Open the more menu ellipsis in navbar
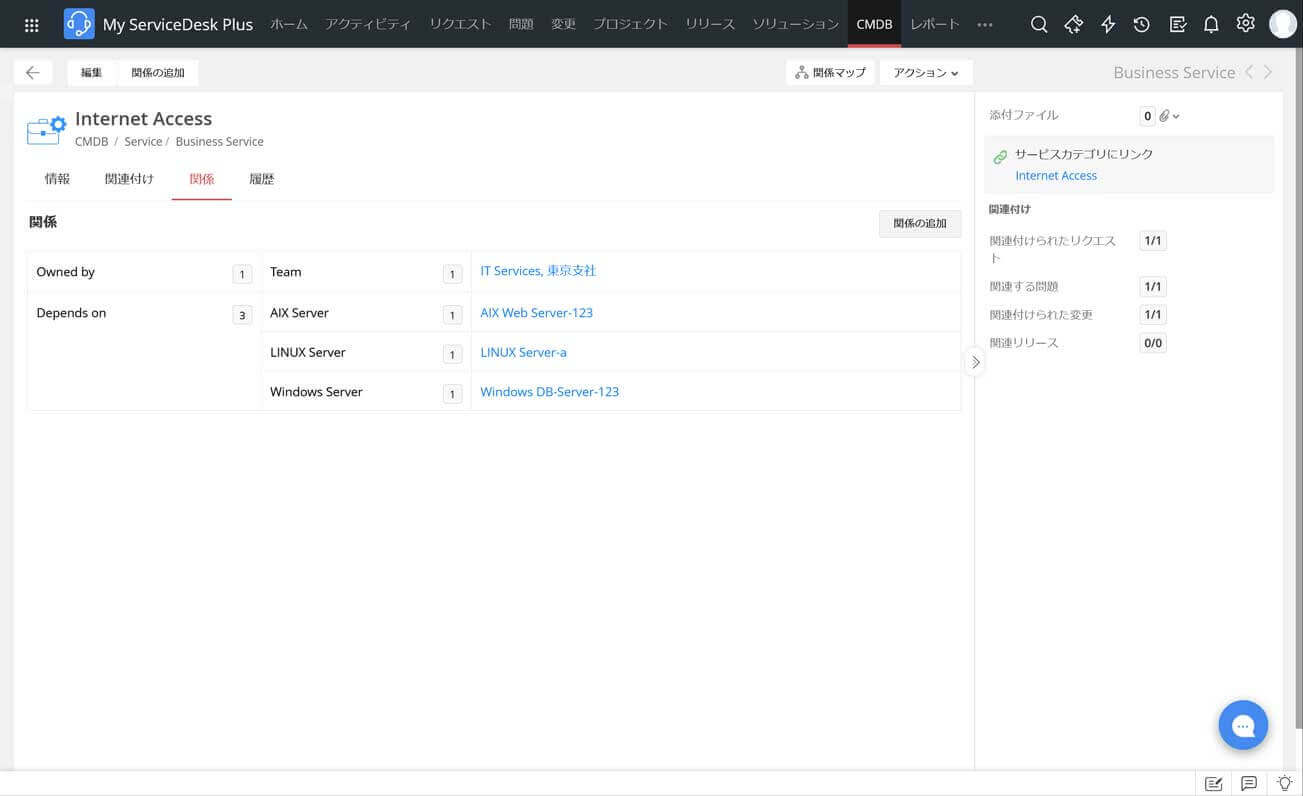This screenshot has height=796, width=1303. click(x=985, y=25)
